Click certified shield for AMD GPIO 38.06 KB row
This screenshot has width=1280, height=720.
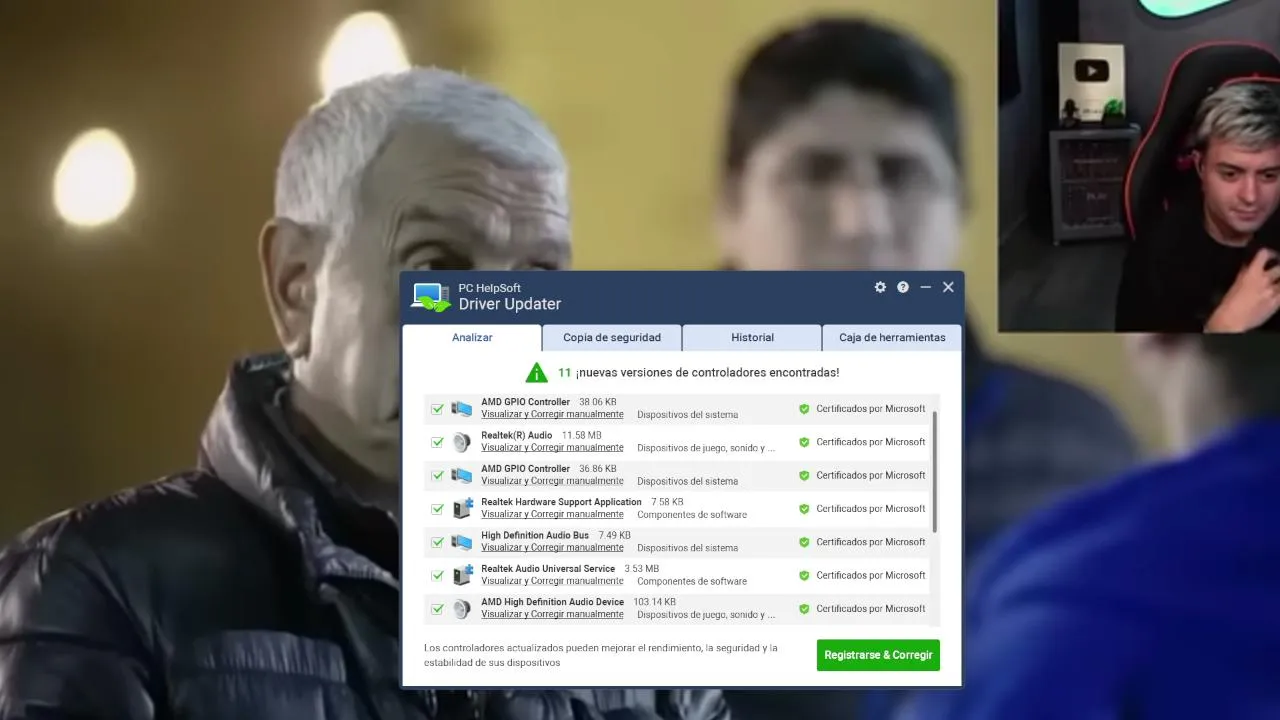point(804,409)
